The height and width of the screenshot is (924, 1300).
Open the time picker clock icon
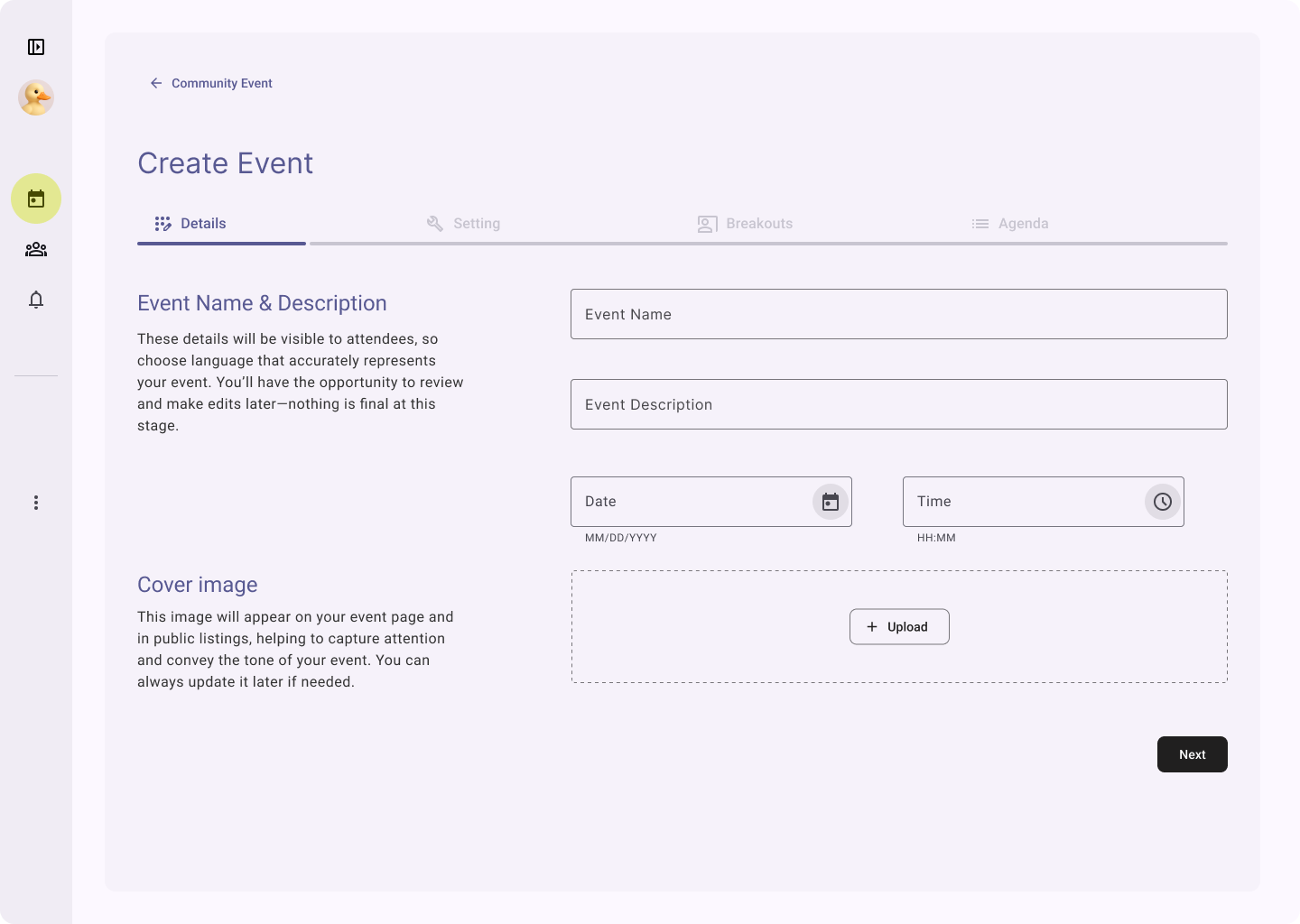(1162, 502)
